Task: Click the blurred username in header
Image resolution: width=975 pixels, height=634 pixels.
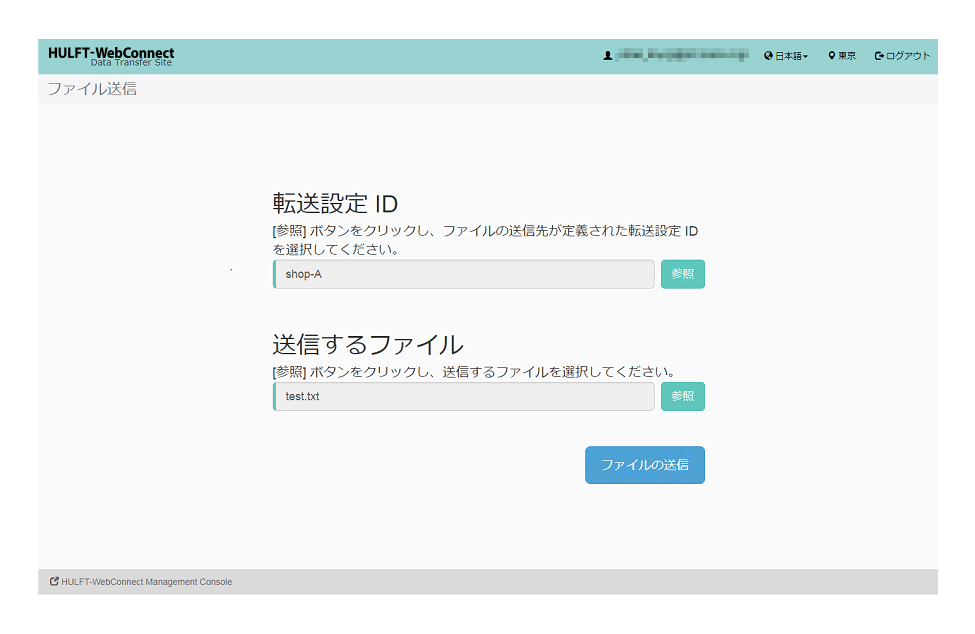Action: click(681, 56)
